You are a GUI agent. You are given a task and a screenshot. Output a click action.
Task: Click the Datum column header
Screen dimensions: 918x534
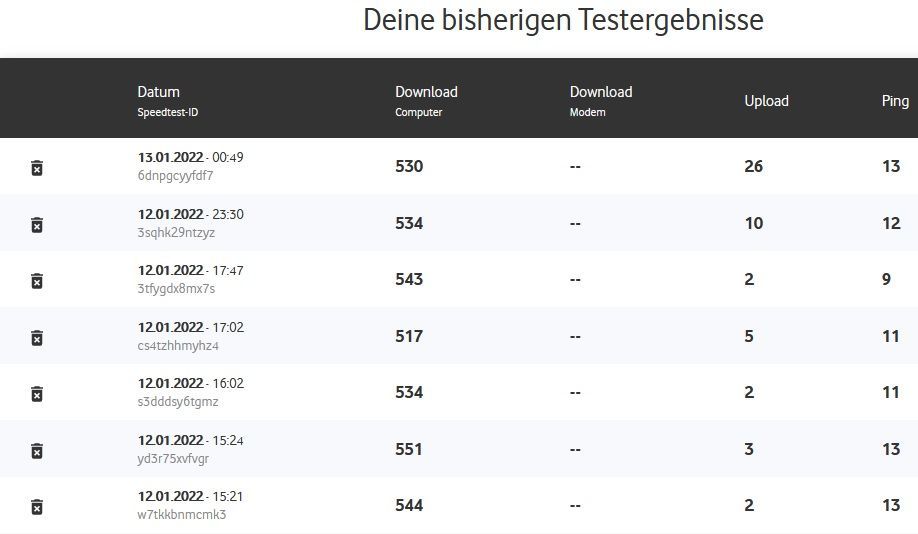159,92
